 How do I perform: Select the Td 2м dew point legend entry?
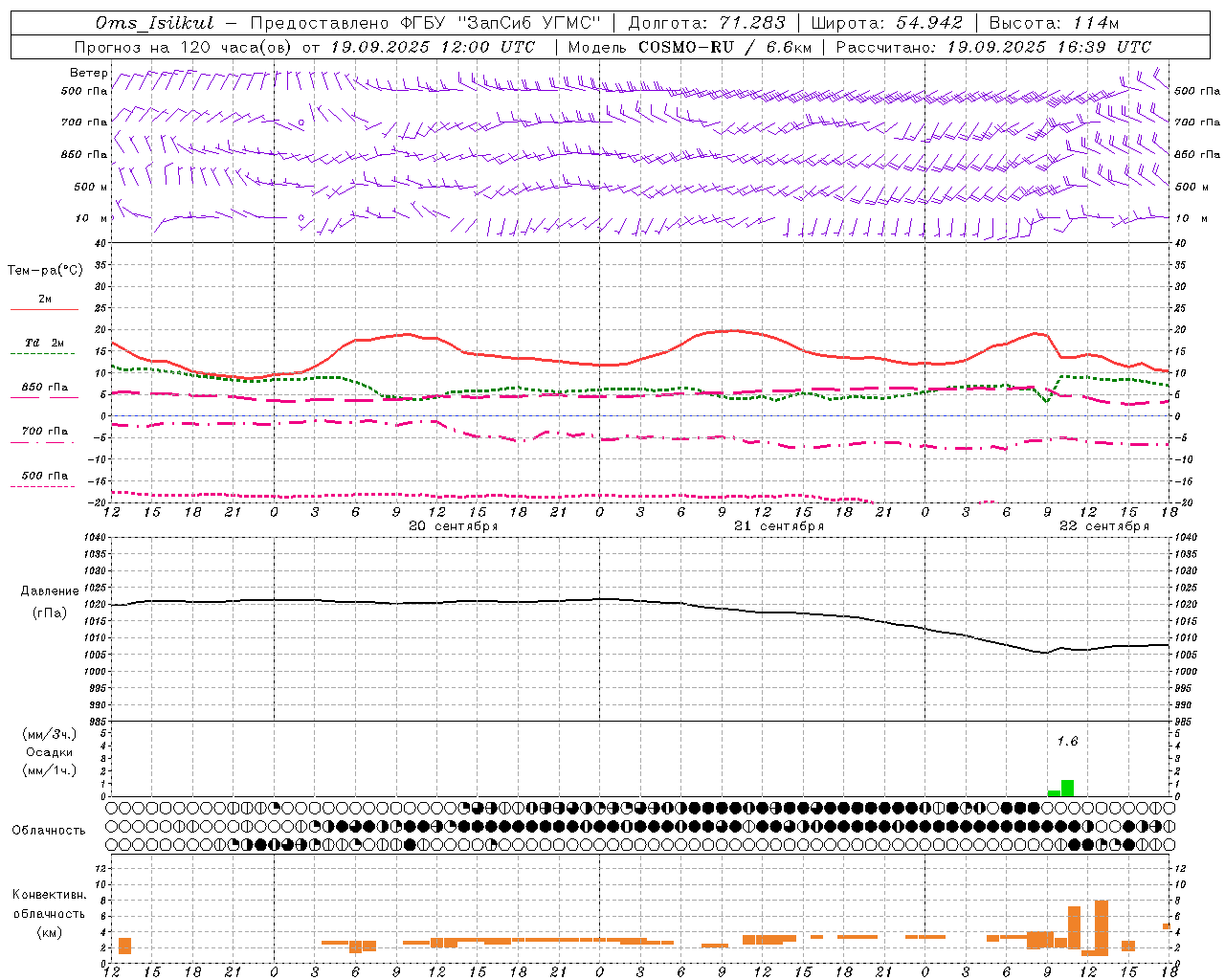[x=45, y=343]
